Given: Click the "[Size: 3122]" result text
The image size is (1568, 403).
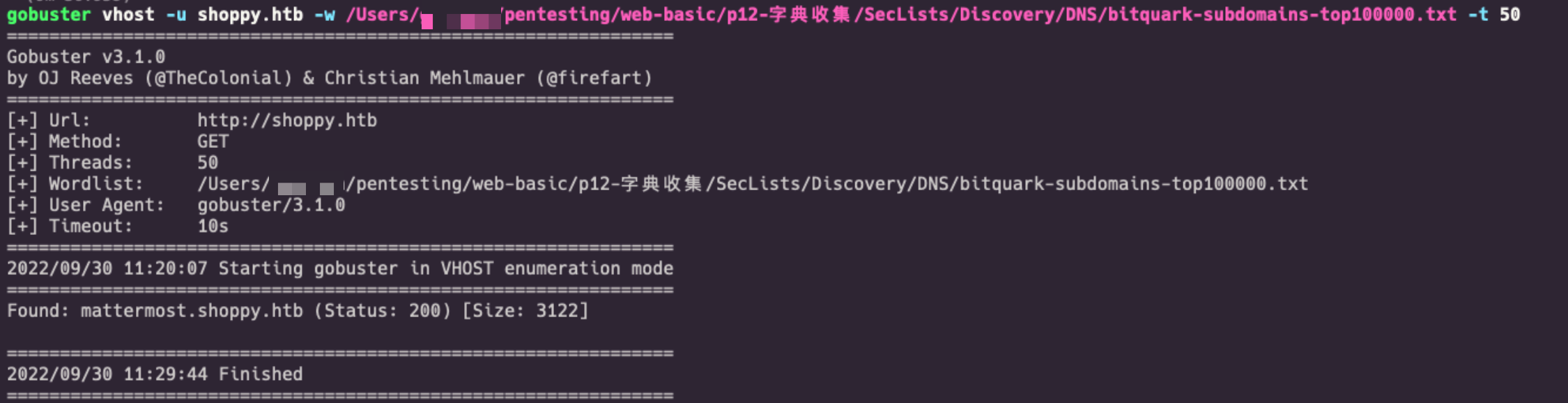Looking at the screenshot, I should (525, 311).
